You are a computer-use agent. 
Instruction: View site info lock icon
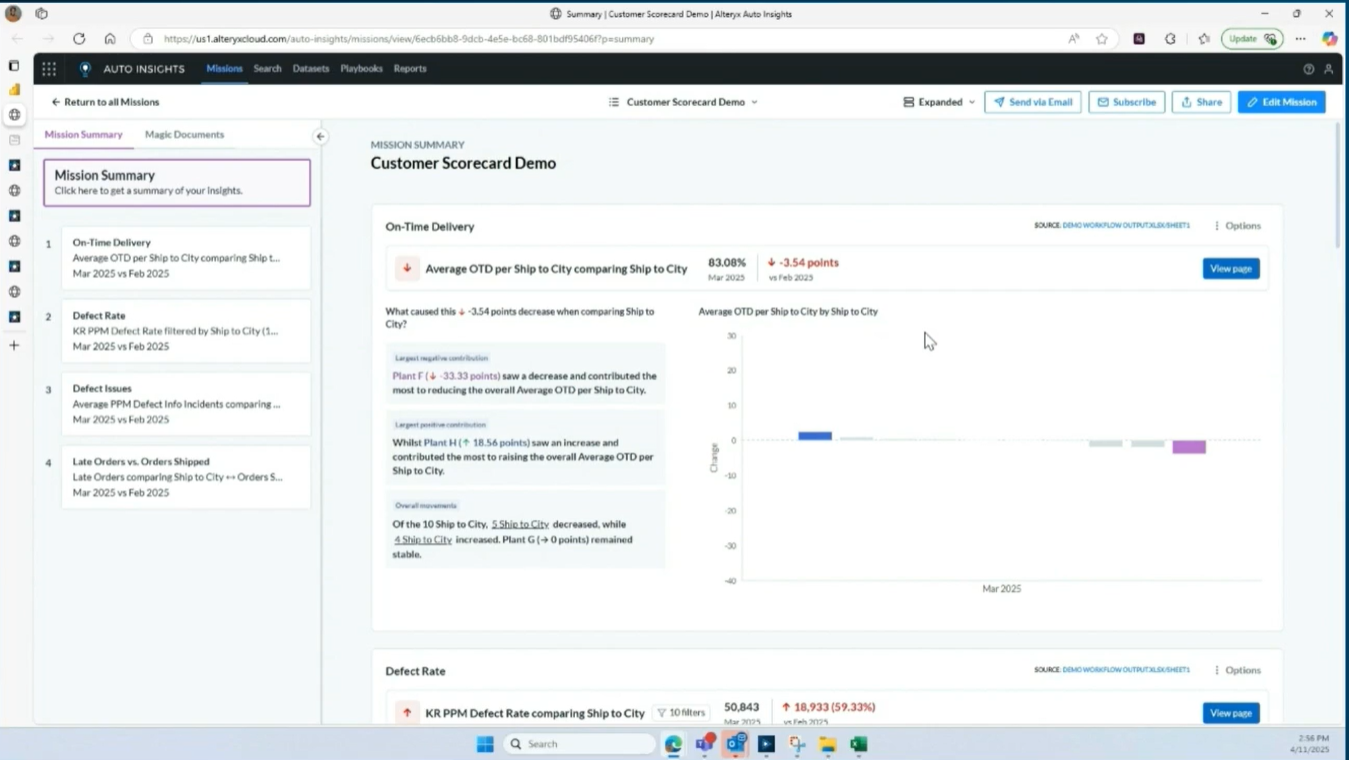pyautogui.click(x=148, y=38)
